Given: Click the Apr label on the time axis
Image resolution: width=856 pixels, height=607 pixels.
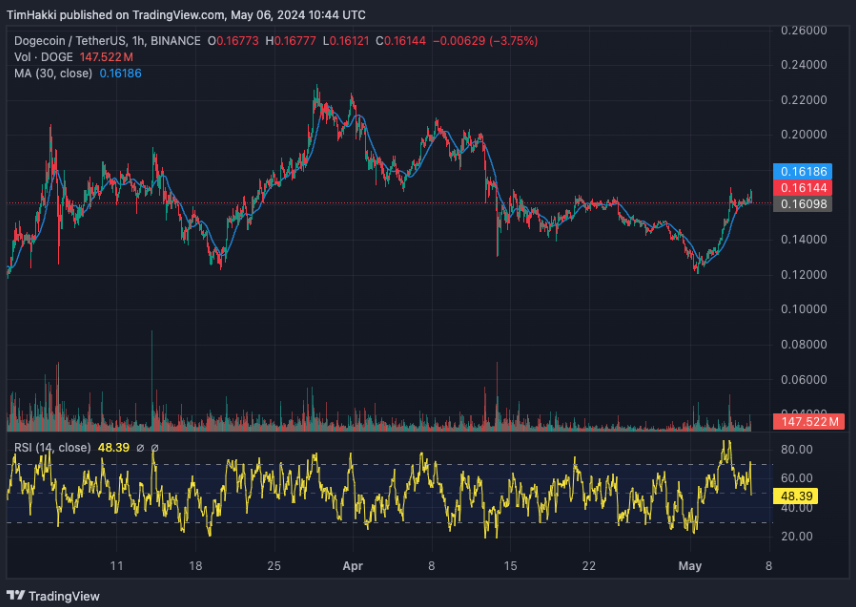Looking at the screenshot, I should tap(352, 566).
